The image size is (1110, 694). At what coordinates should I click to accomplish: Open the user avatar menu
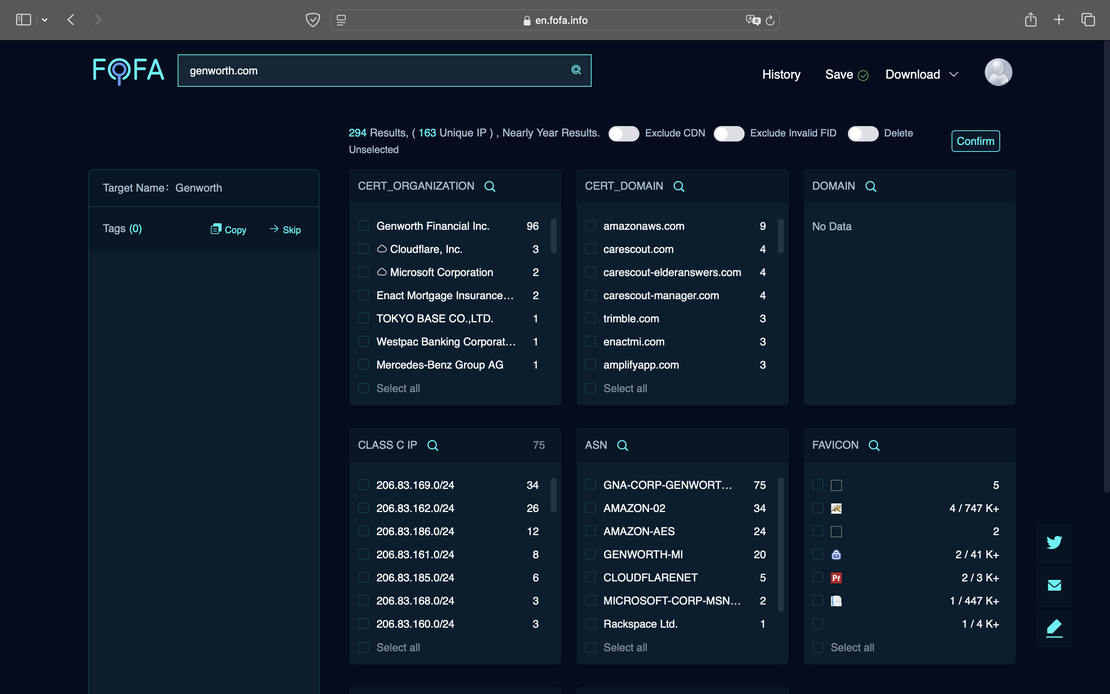click(998, 72)
